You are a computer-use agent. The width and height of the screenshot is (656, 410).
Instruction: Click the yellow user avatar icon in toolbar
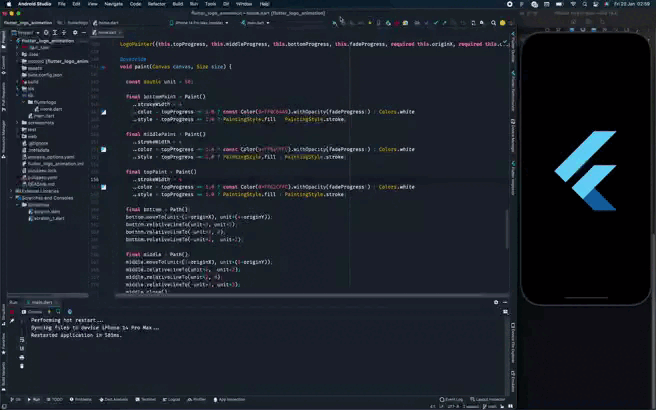(502, 23)
